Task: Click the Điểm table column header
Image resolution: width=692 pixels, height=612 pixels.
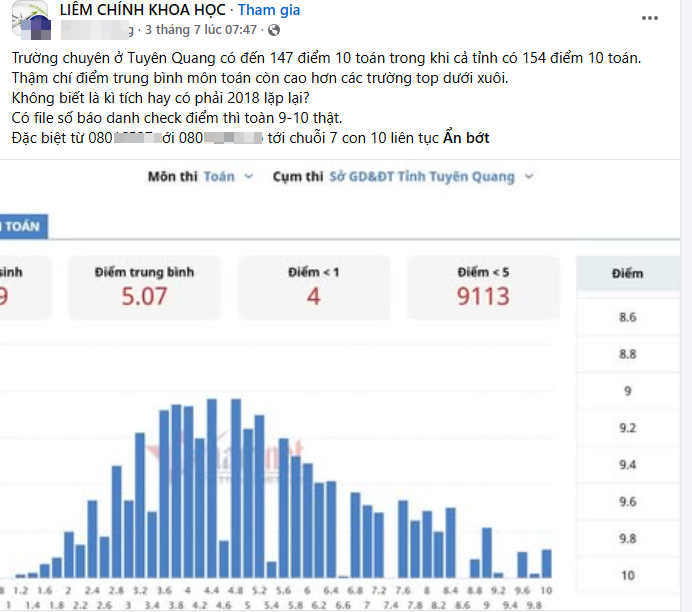Action: coord(628,274)
